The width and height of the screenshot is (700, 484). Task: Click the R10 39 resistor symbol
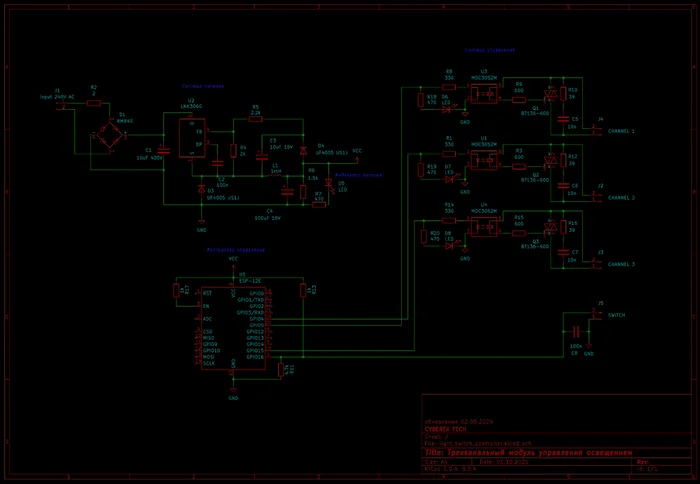pos(563,94)
